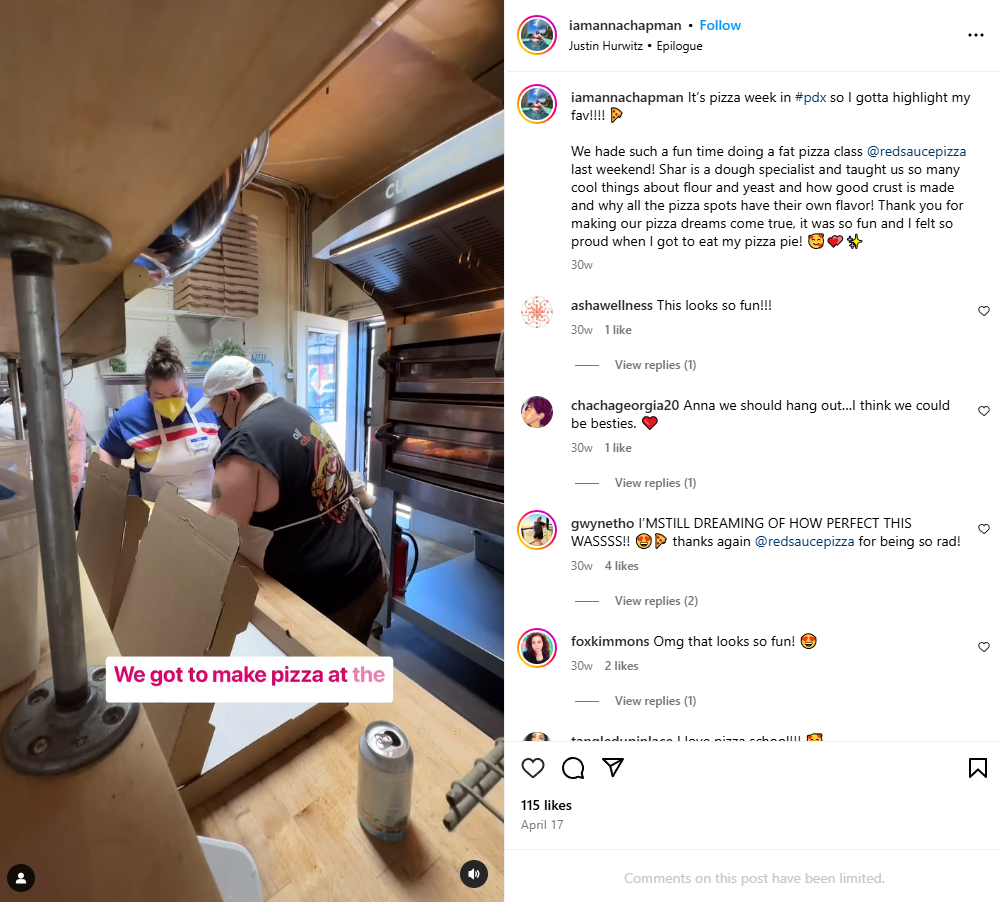Follow the iamannachapman account
This screenshot has width=1000, height=902.
coord(720,26)
